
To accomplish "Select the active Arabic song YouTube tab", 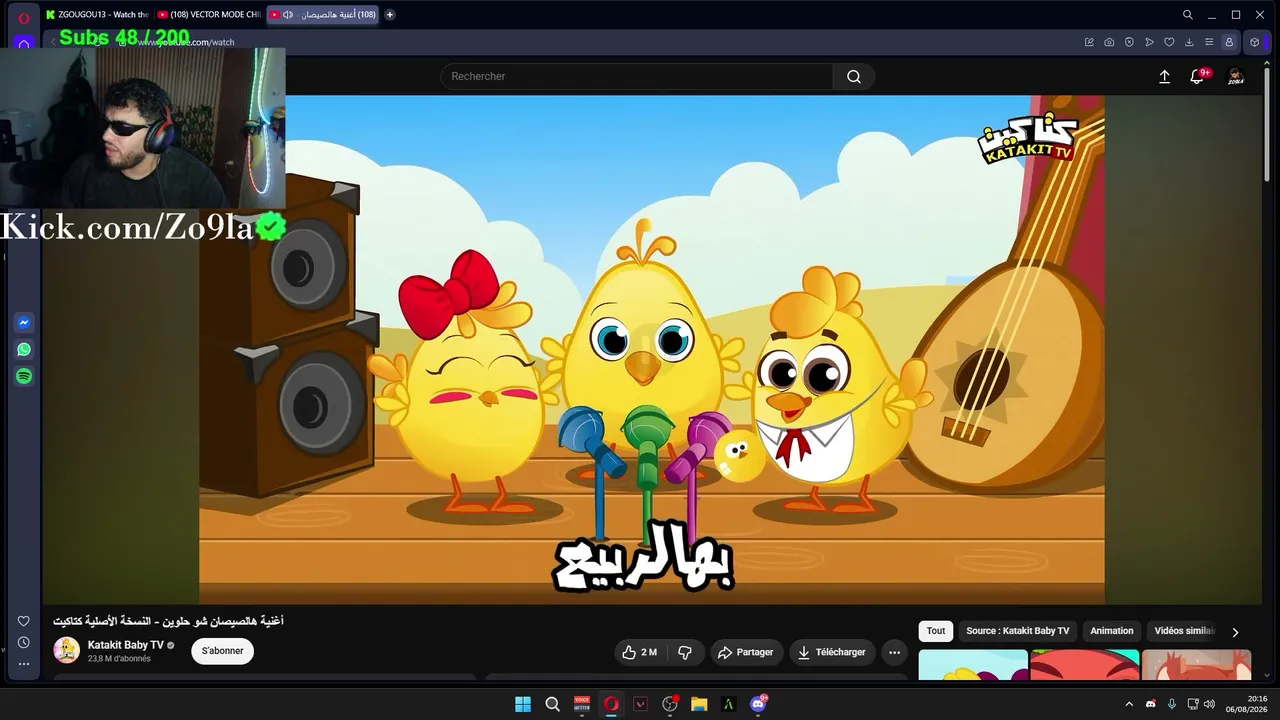I will (323, 15).
